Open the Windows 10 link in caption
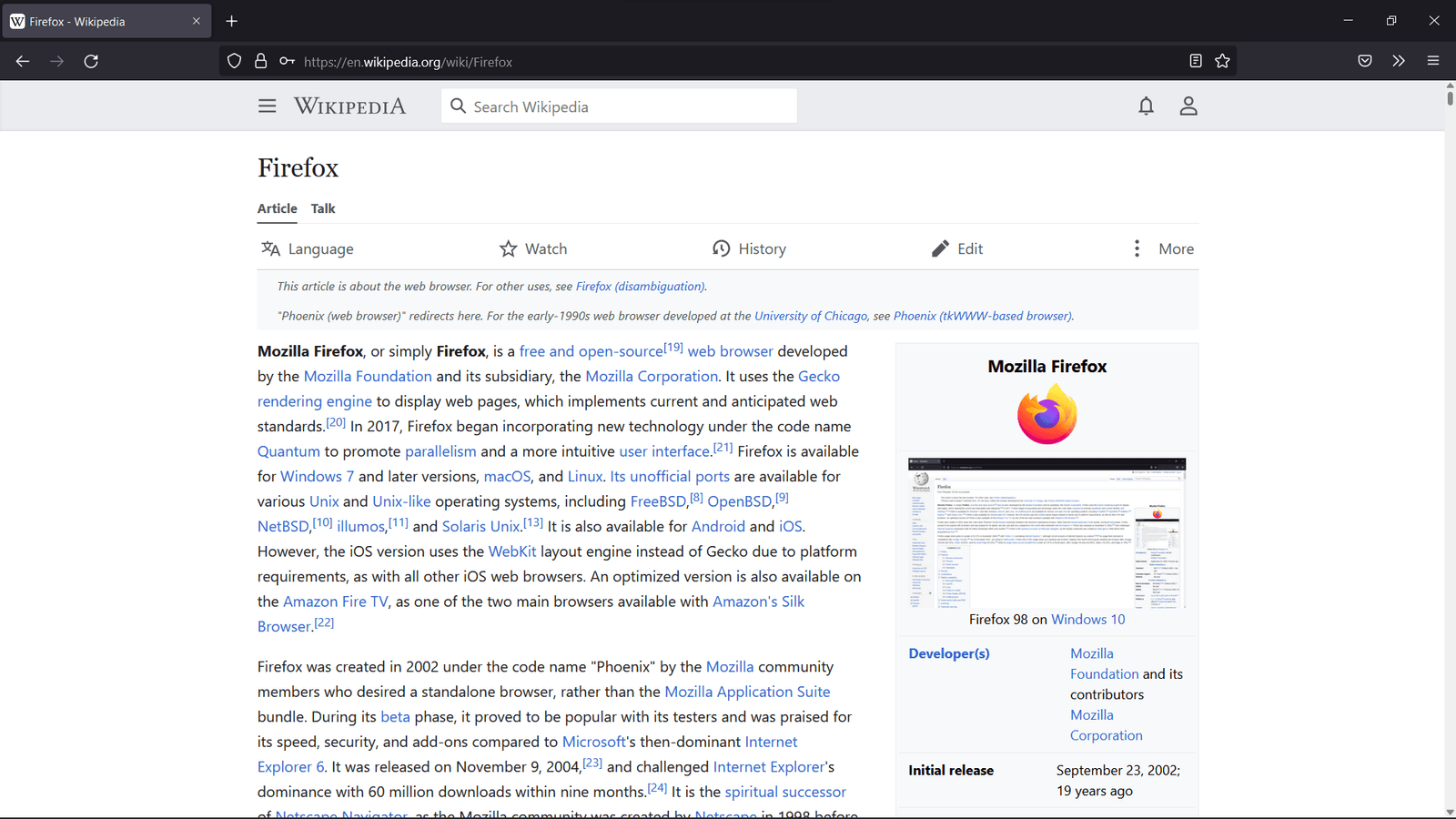This screenshot has height=819, width=1456. pos(1088,619)
